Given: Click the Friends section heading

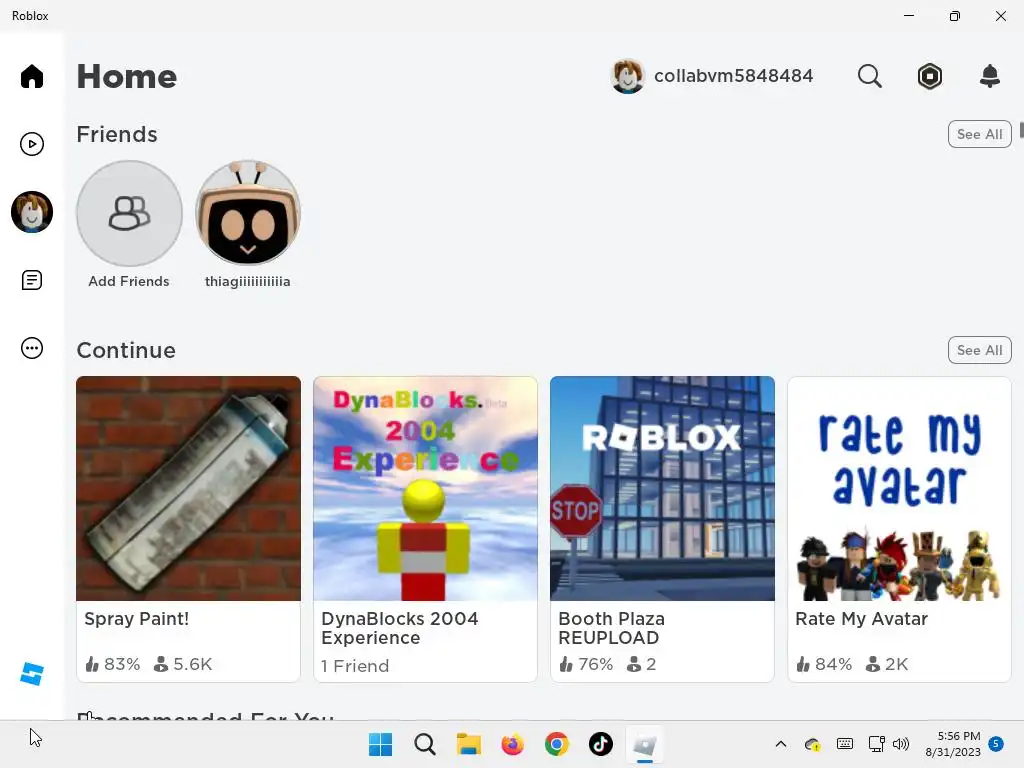Looking at the screenshot, I should (x=117, y=134).
